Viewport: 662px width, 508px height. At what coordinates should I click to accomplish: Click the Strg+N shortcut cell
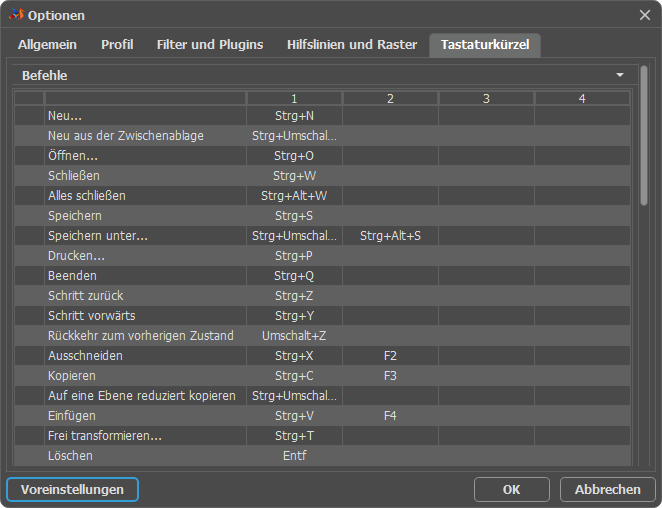pos(294,116)
